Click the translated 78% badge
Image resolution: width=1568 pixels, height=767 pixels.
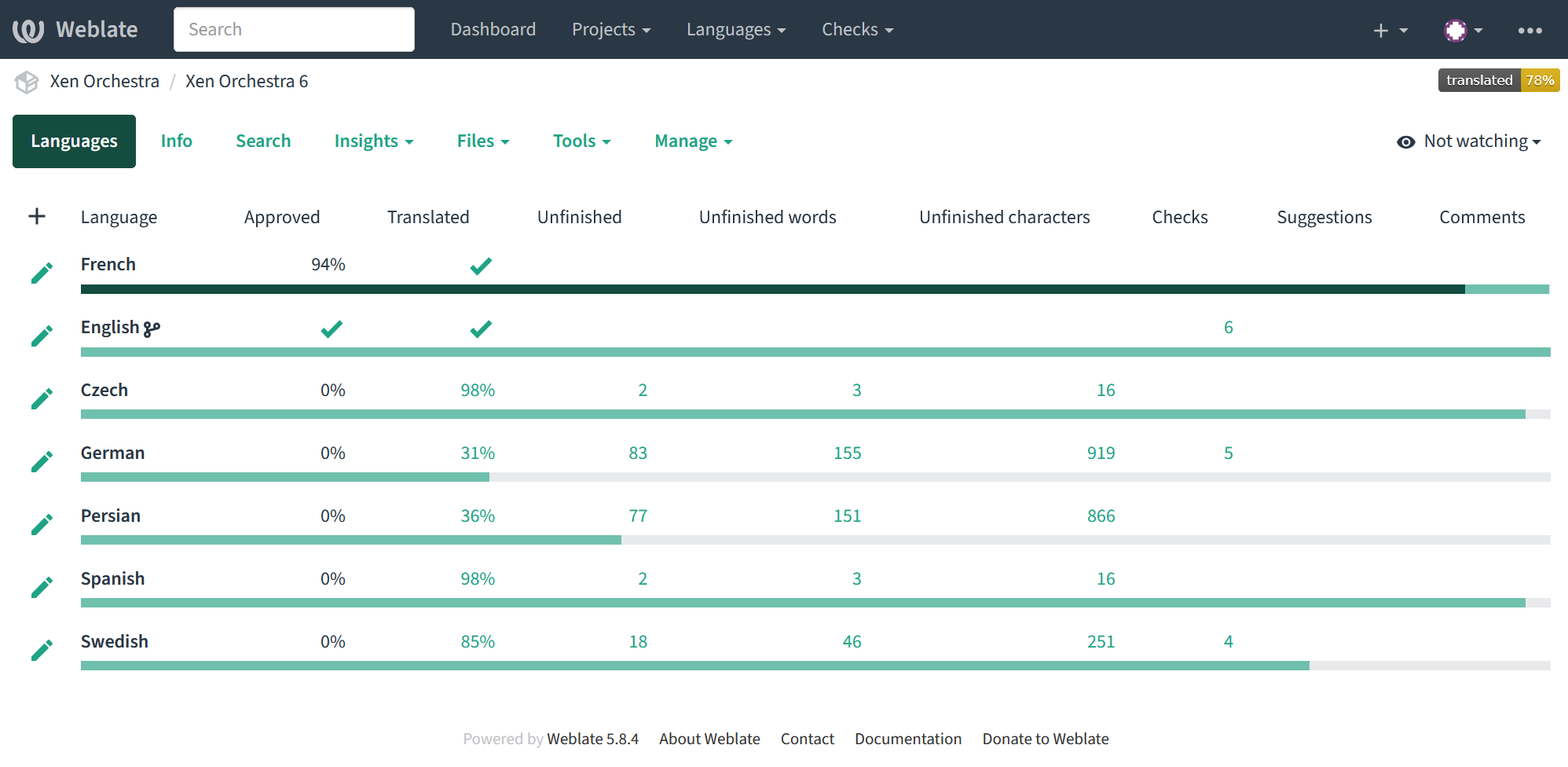click(x=1499, y=81)
